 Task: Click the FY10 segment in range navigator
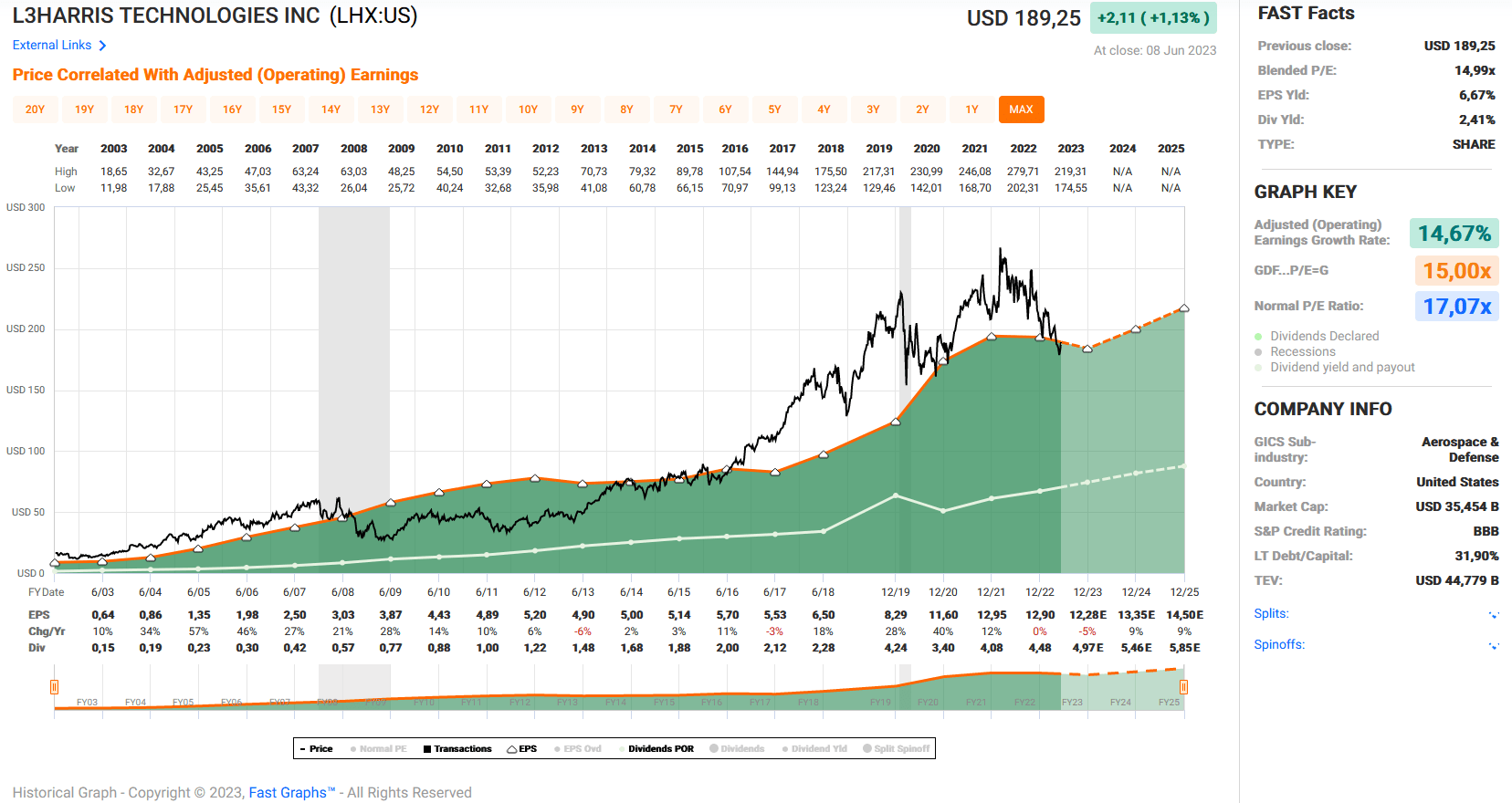pos(424,703)
